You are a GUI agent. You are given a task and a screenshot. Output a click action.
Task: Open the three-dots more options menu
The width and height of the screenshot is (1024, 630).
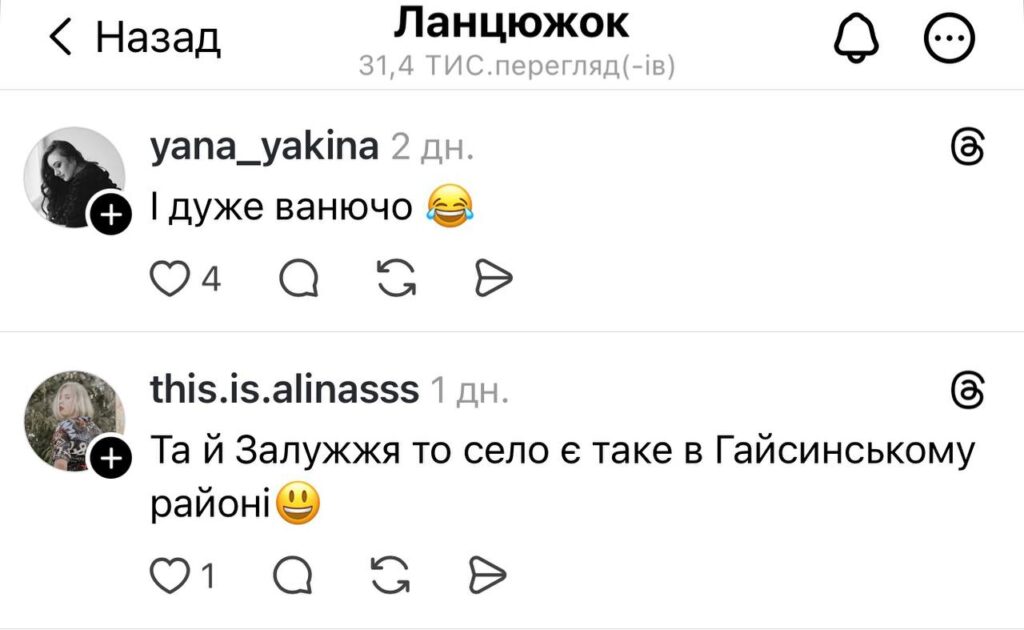pos(949,38)
